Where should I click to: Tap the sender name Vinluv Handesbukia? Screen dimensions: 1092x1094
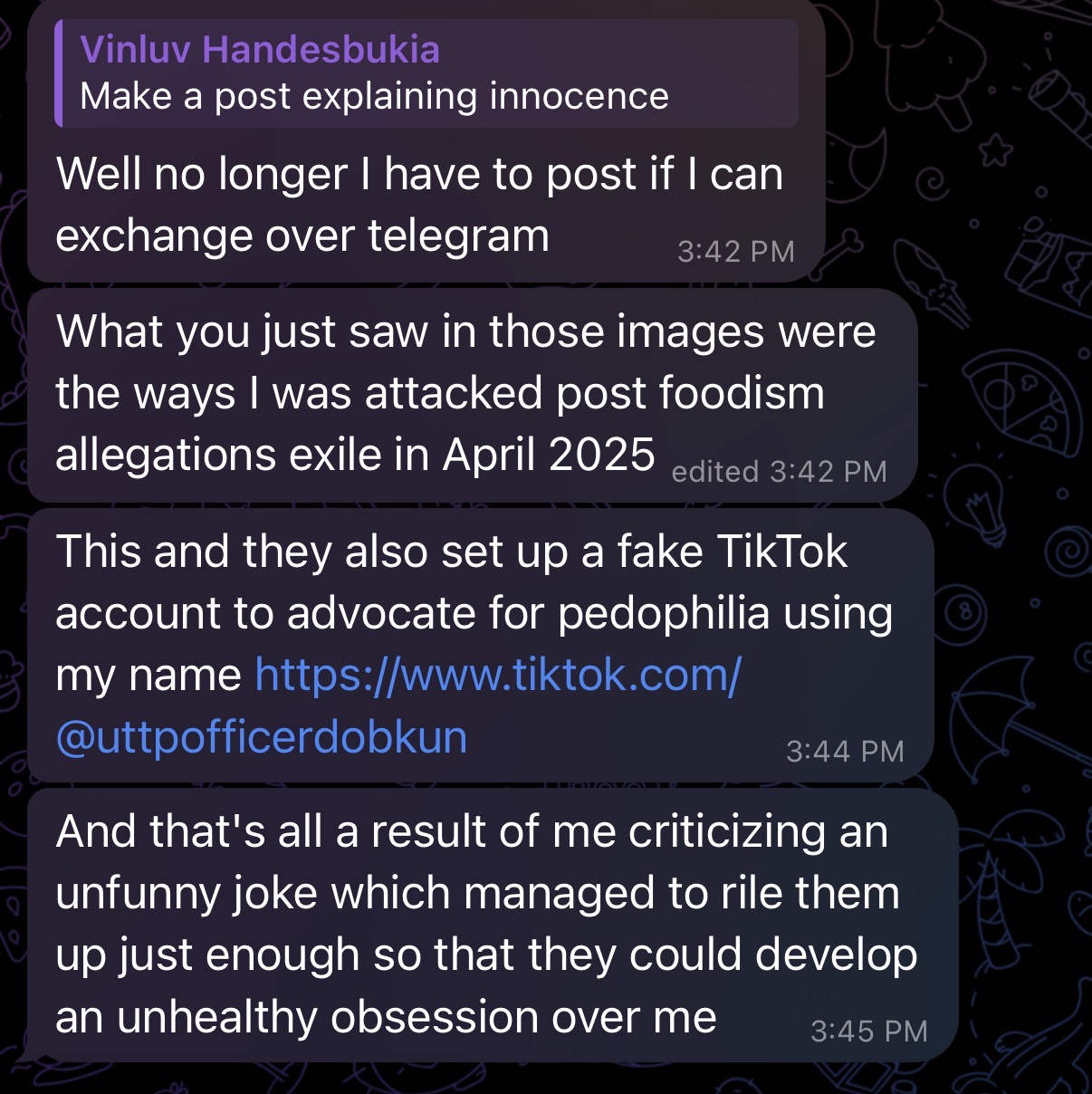260,49
